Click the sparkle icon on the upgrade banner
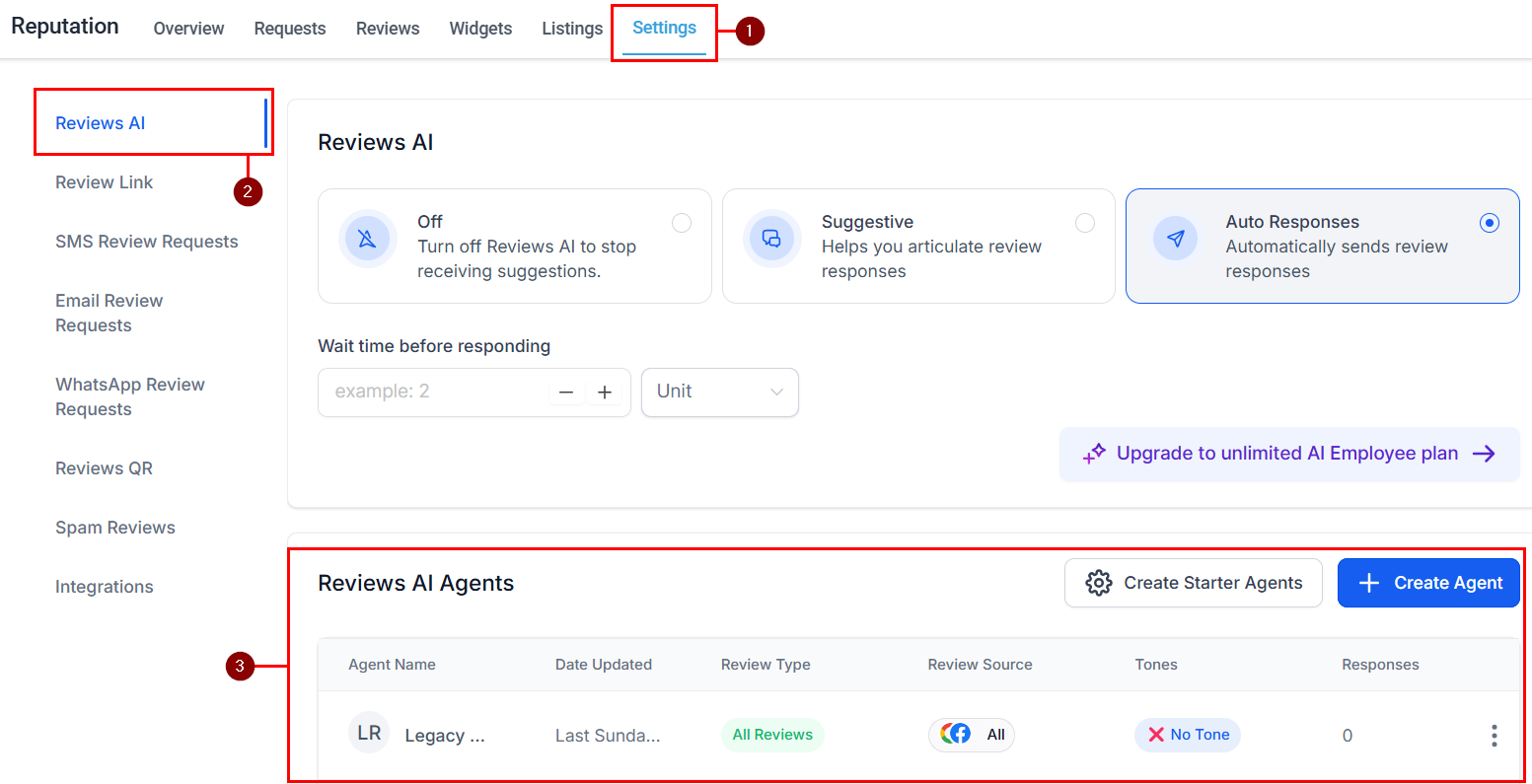Image resolution: width=1532 pixels, height=784 pixels. click(1095, 453)
